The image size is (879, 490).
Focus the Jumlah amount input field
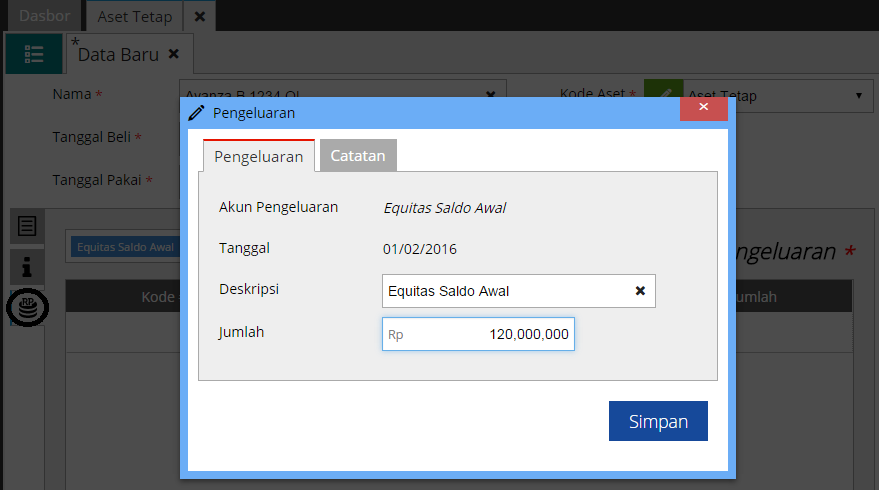pyautogui.click(x=478, y=335)
